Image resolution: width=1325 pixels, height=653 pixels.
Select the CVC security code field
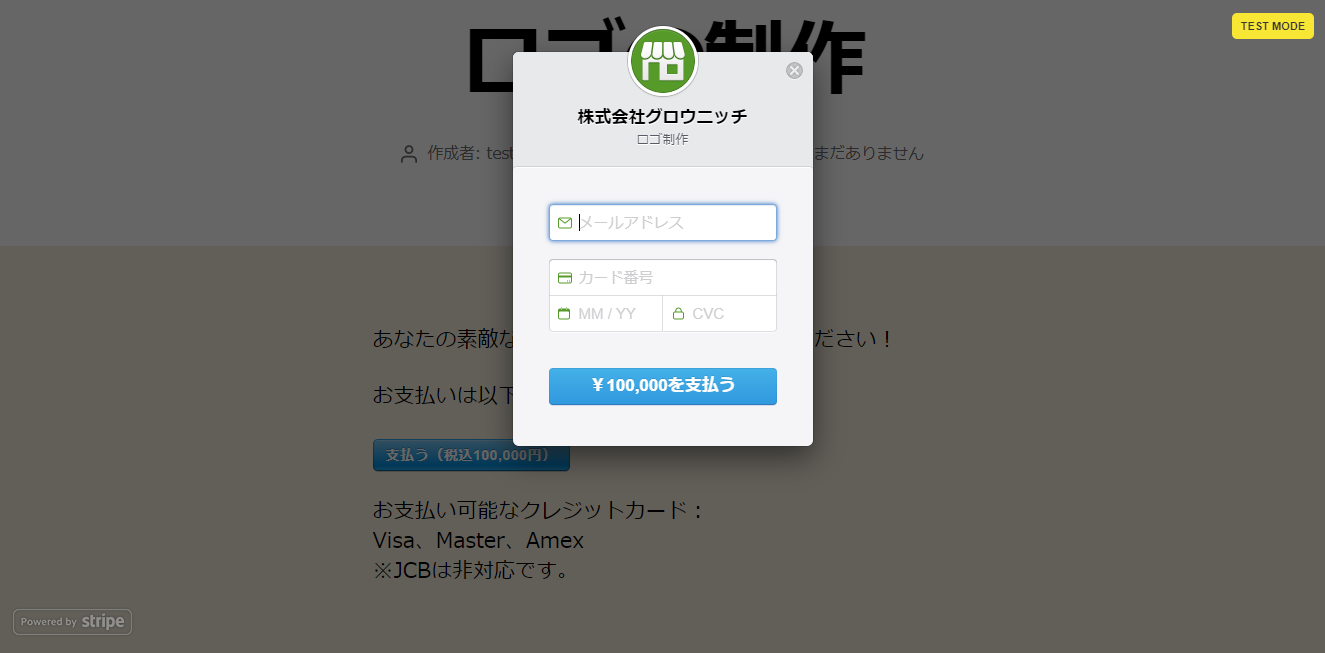coord(720,314)
